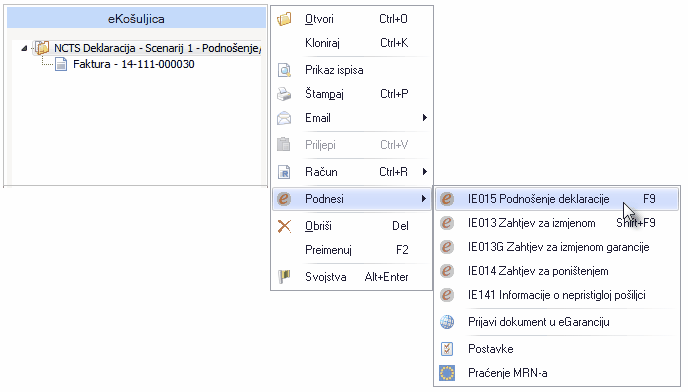Screen dimensions: 688x392
Task: Click the IE141 nepristigloj pošiljci icon
Action: pos(447,295)
